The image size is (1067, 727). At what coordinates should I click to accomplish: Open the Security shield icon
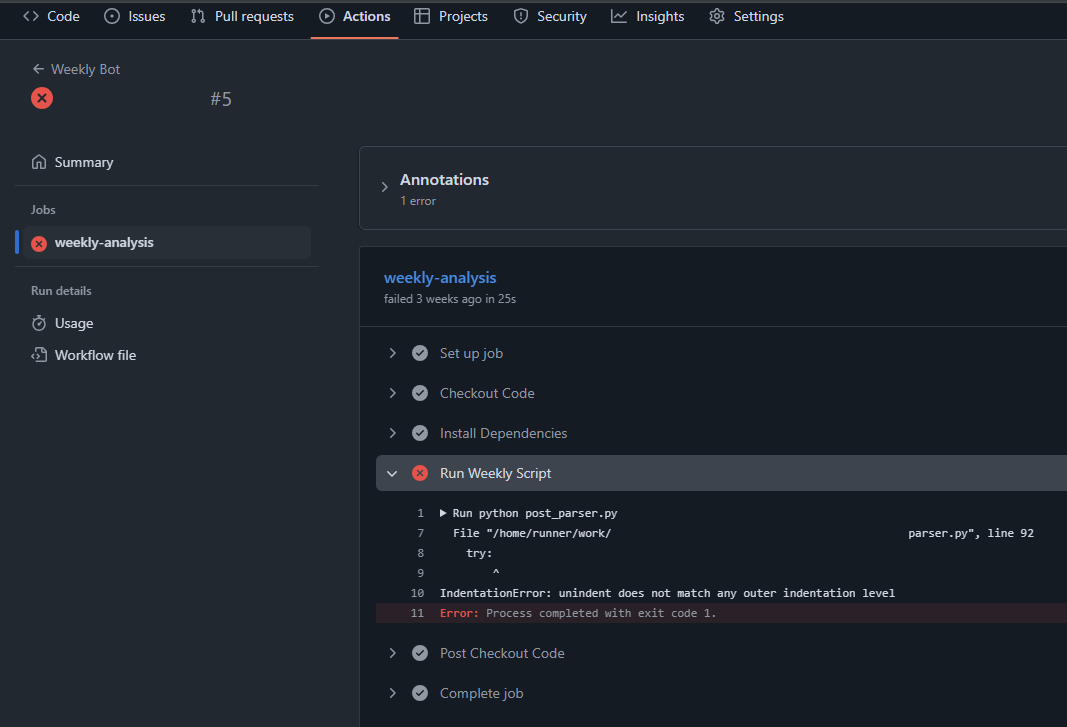click(520, 16)
